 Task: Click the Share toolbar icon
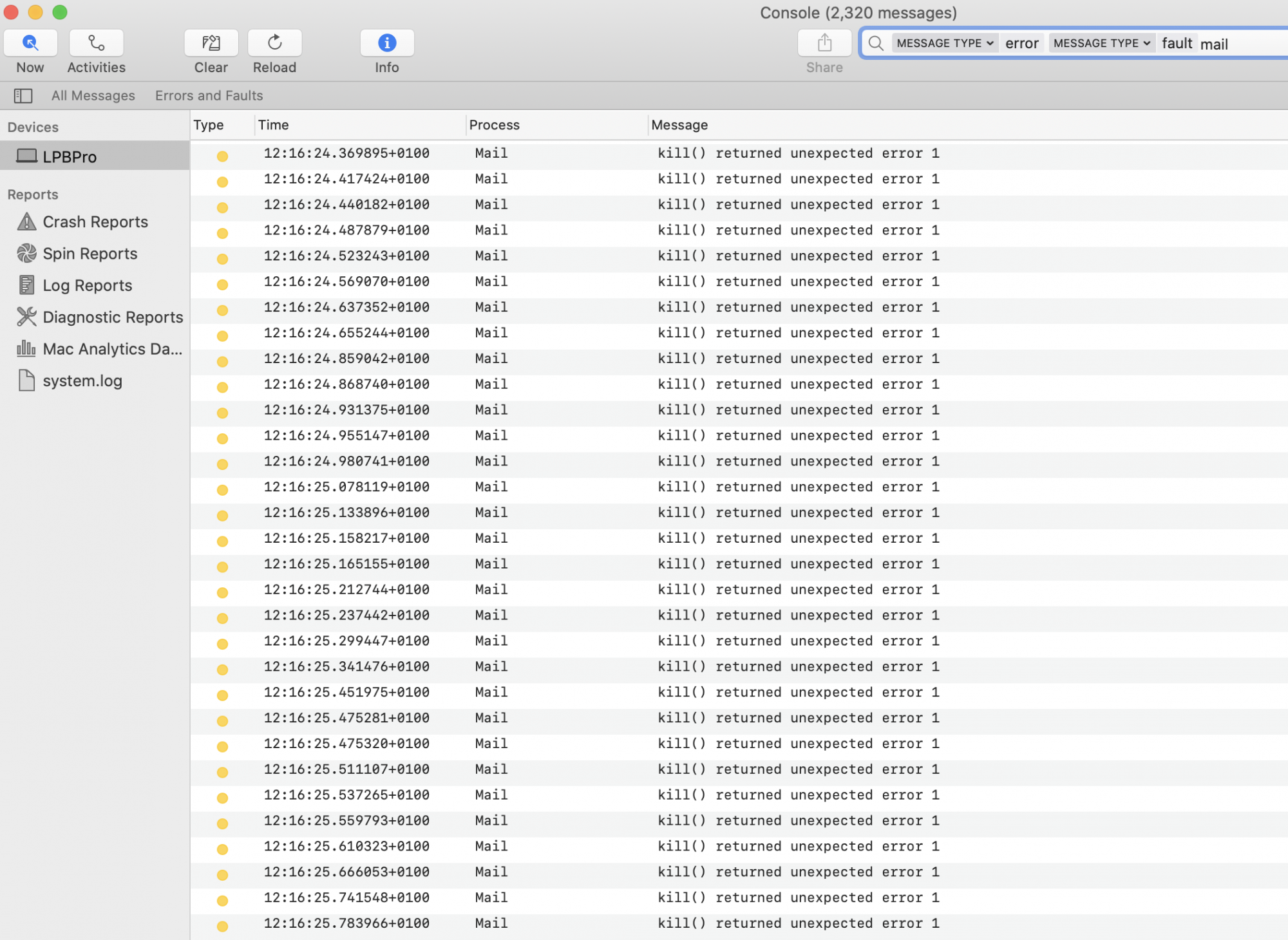point(824,43)
